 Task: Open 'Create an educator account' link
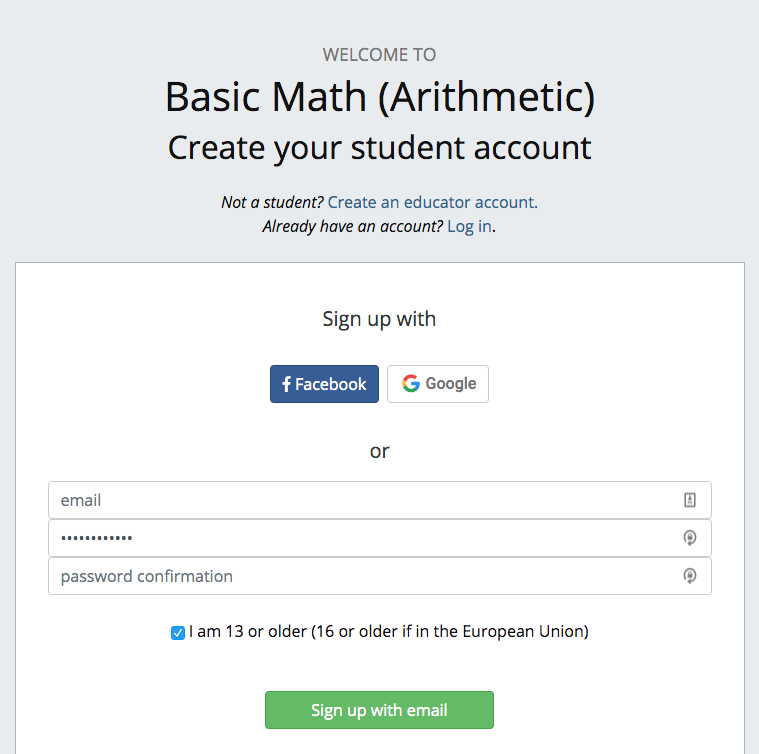coord(432,202)
